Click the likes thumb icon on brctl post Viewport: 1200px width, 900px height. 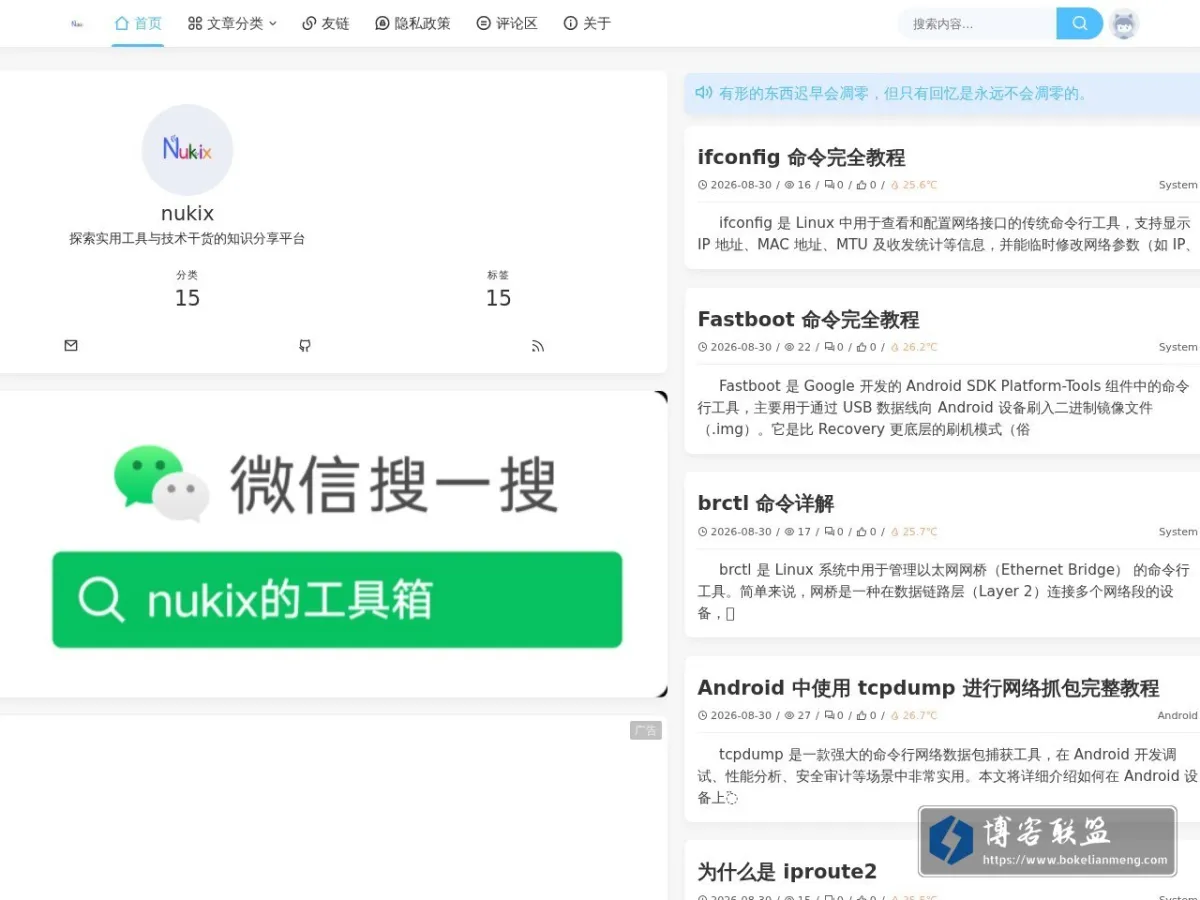861,532
